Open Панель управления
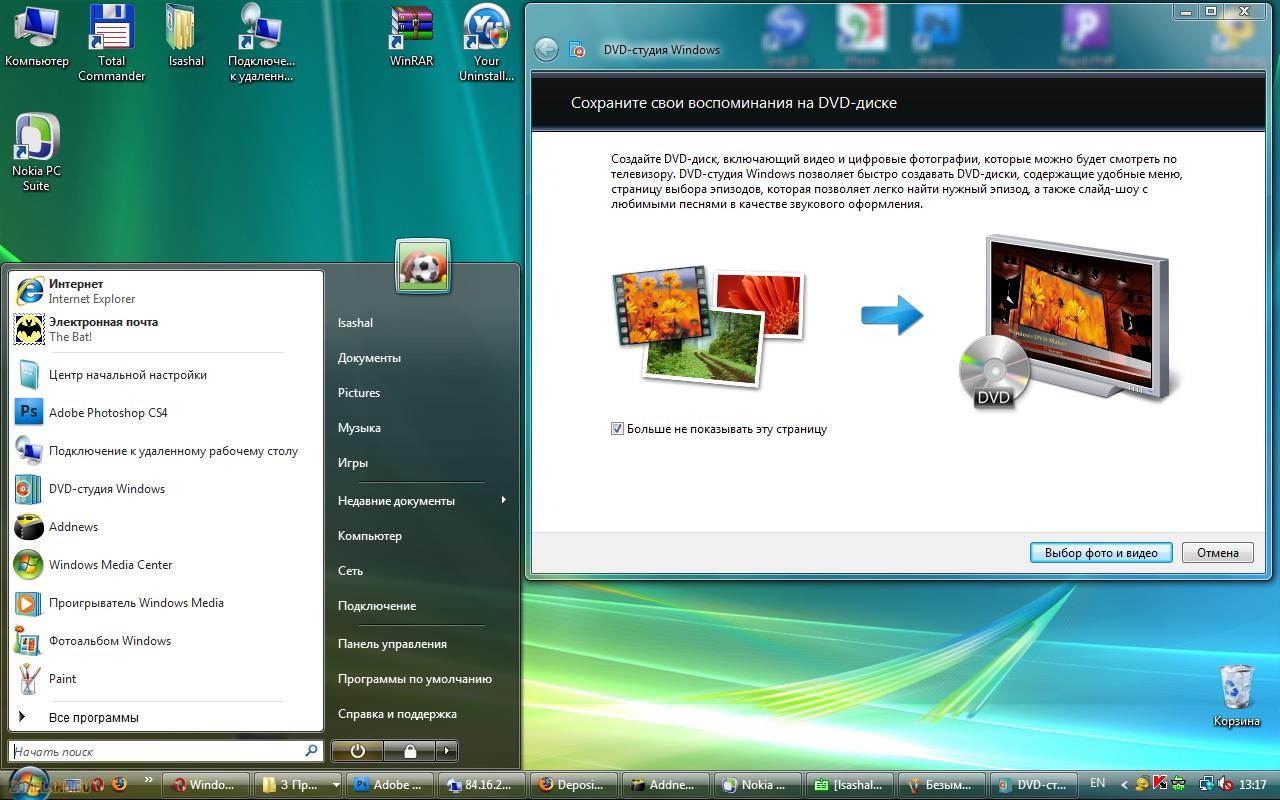The image size is (1280, 800). click(x=392, y=643)
